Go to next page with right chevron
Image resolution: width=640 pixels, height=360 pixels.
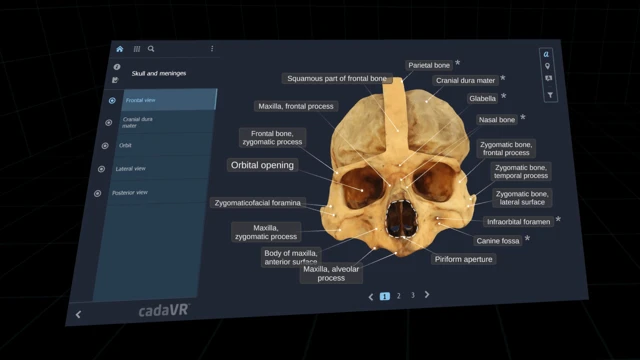(427, 294)
